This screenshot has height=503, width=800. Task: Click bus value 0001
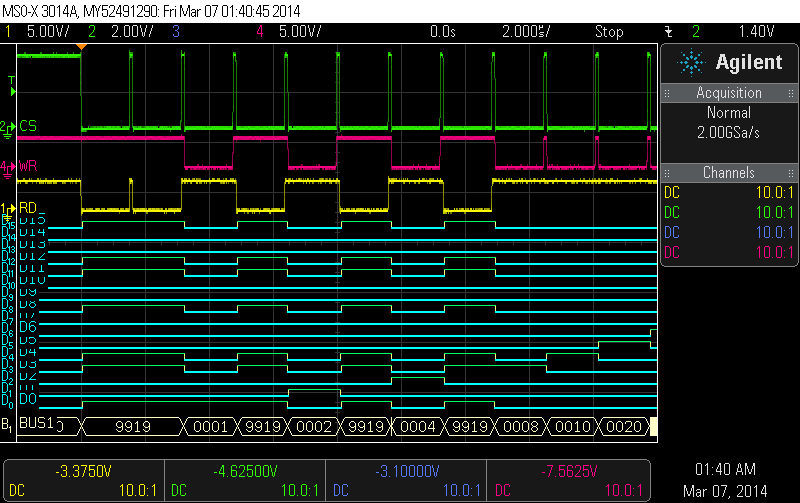click(210, 426)
